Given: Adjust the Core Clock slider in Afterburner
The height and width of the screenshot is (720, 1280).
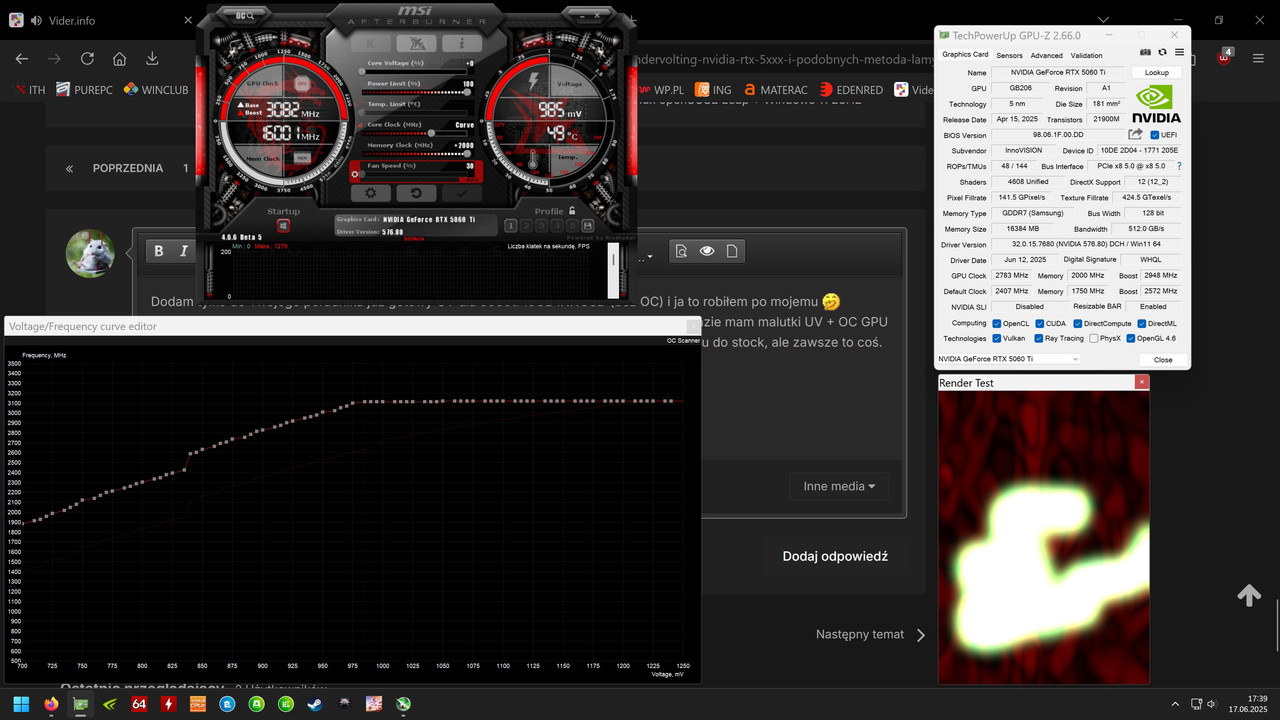Looking at the screenshot, I should (x=417, y=133).
